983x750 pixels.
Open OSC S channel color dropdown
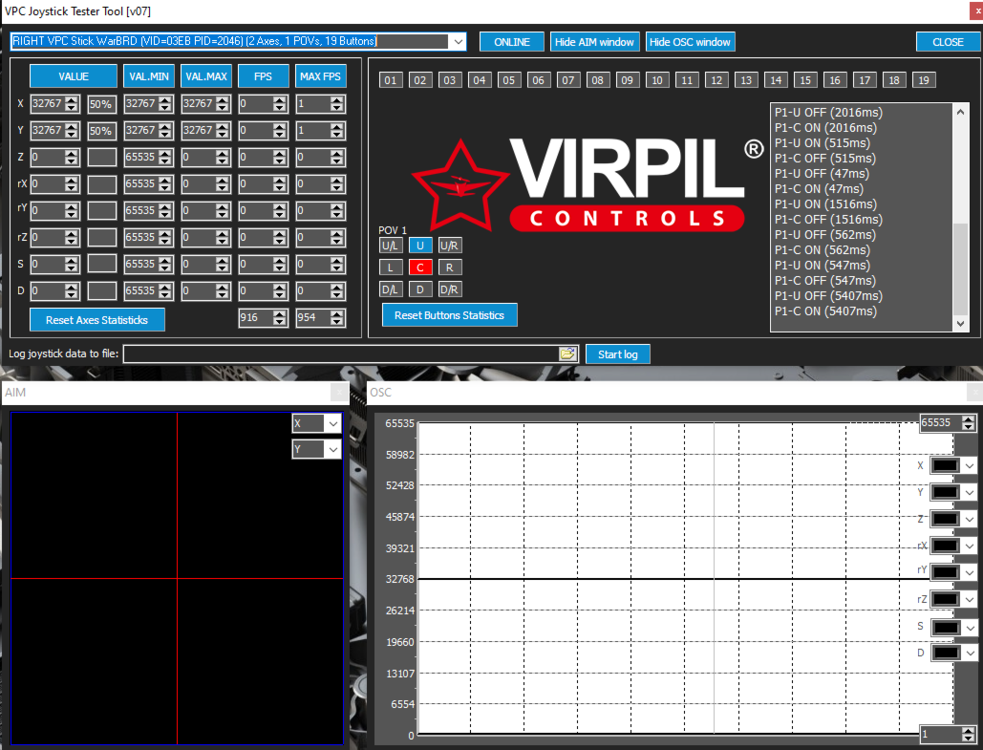coord(969,627)
